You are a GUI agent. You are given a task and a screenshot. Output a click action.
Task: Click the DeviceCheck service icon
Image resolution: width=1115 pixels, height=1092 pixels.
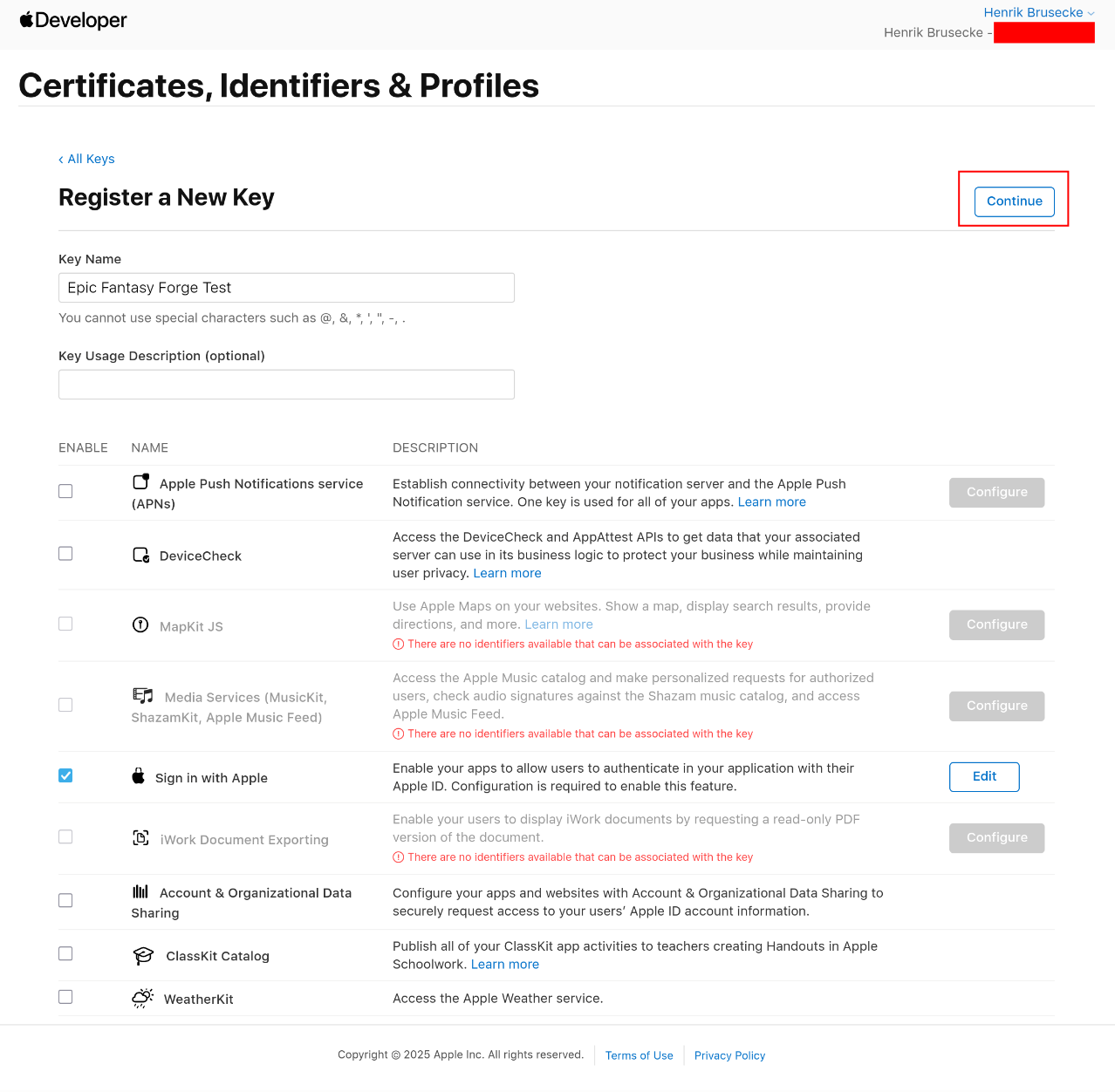(140, 555)
